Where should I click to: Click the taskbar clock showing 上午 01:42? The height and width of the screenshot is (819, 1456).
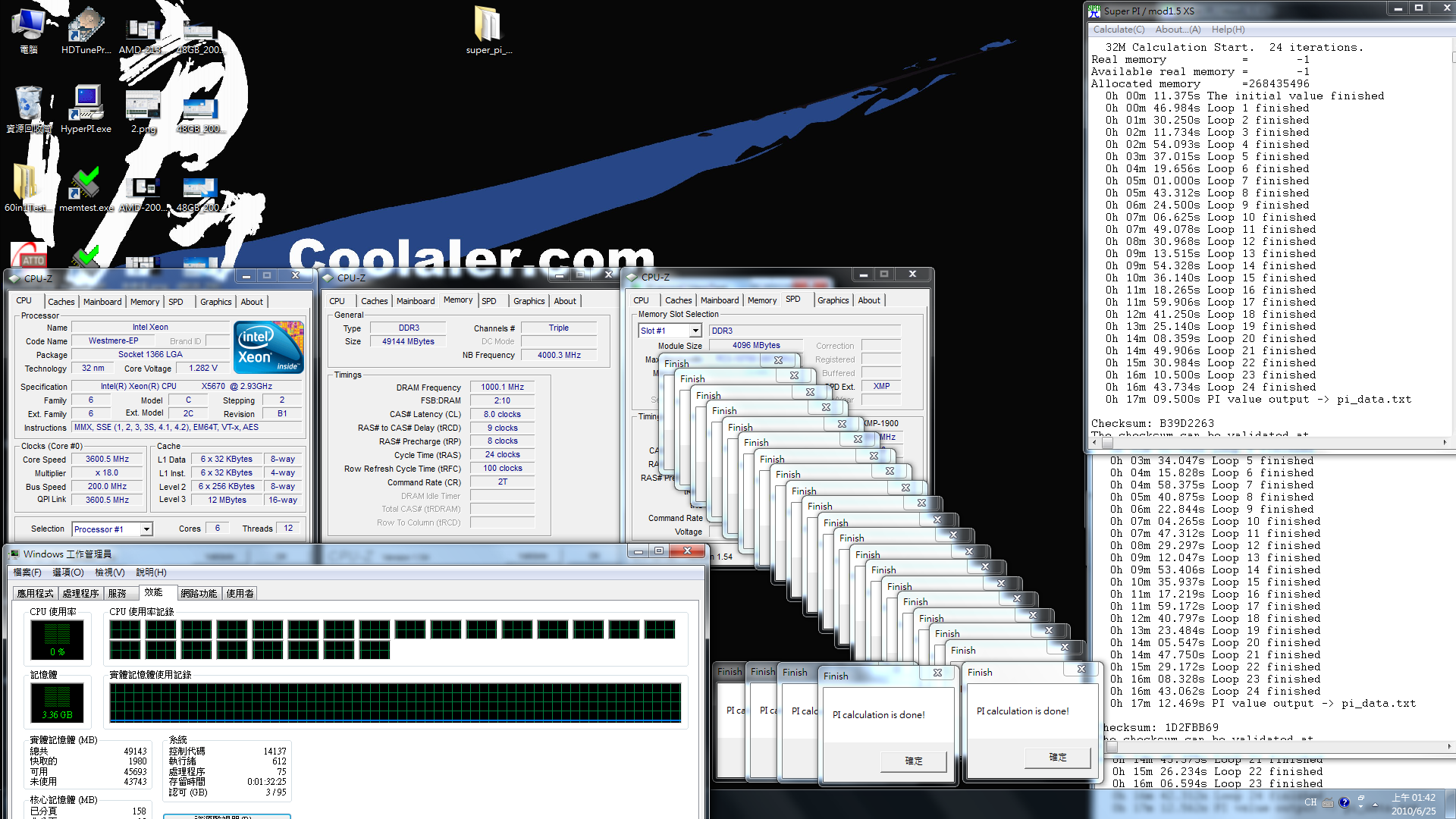(1414, 804)
